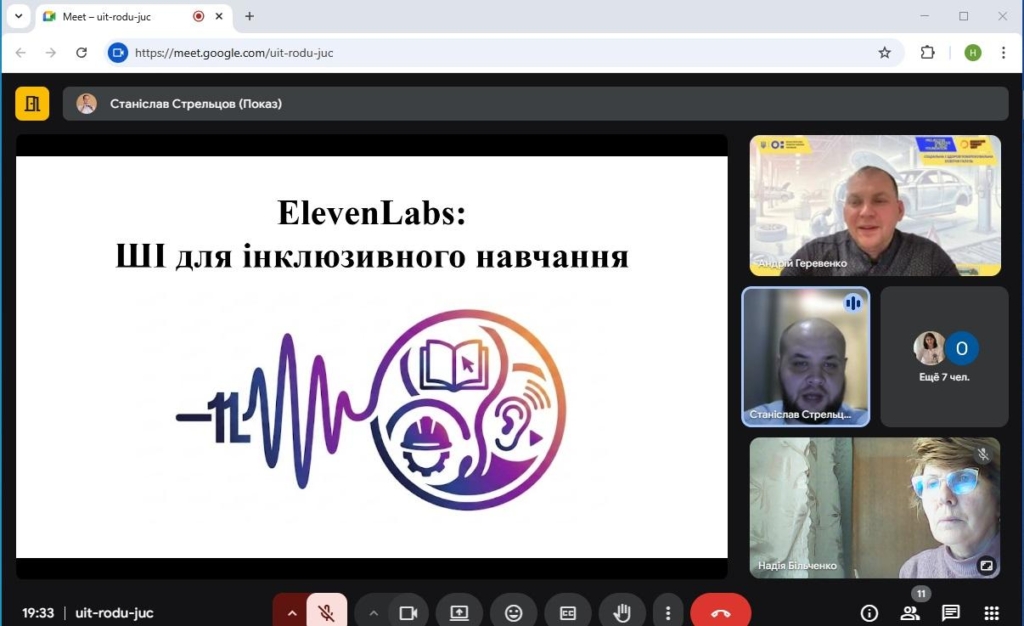Click the "Ещё 7 чел." participants tile
This screenshot has width=1024, height=626.
coord(944,356)
